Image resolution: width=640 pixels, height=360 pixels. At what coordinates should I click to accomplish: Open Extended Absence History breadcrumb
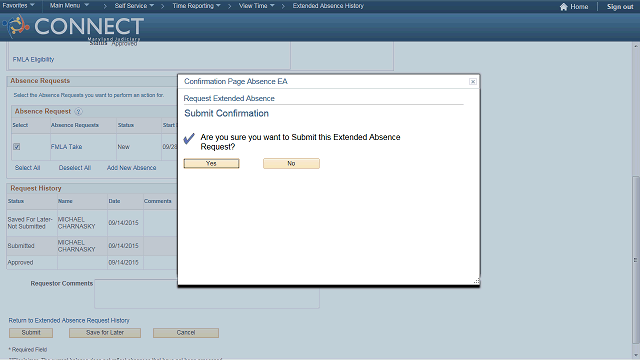click(x=328, y=6)
